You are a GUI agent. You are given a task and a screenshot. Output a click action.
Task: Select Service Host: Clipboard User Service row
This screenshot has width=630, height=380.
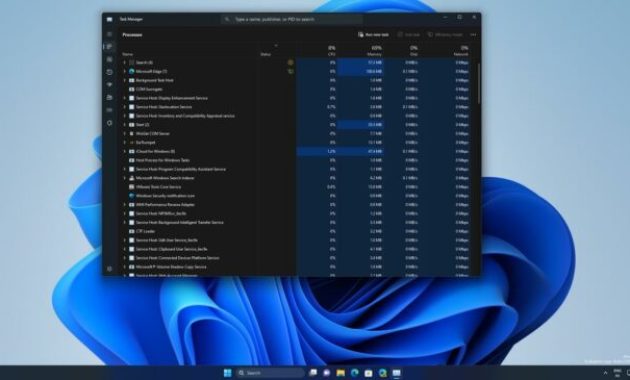[297, 249]
